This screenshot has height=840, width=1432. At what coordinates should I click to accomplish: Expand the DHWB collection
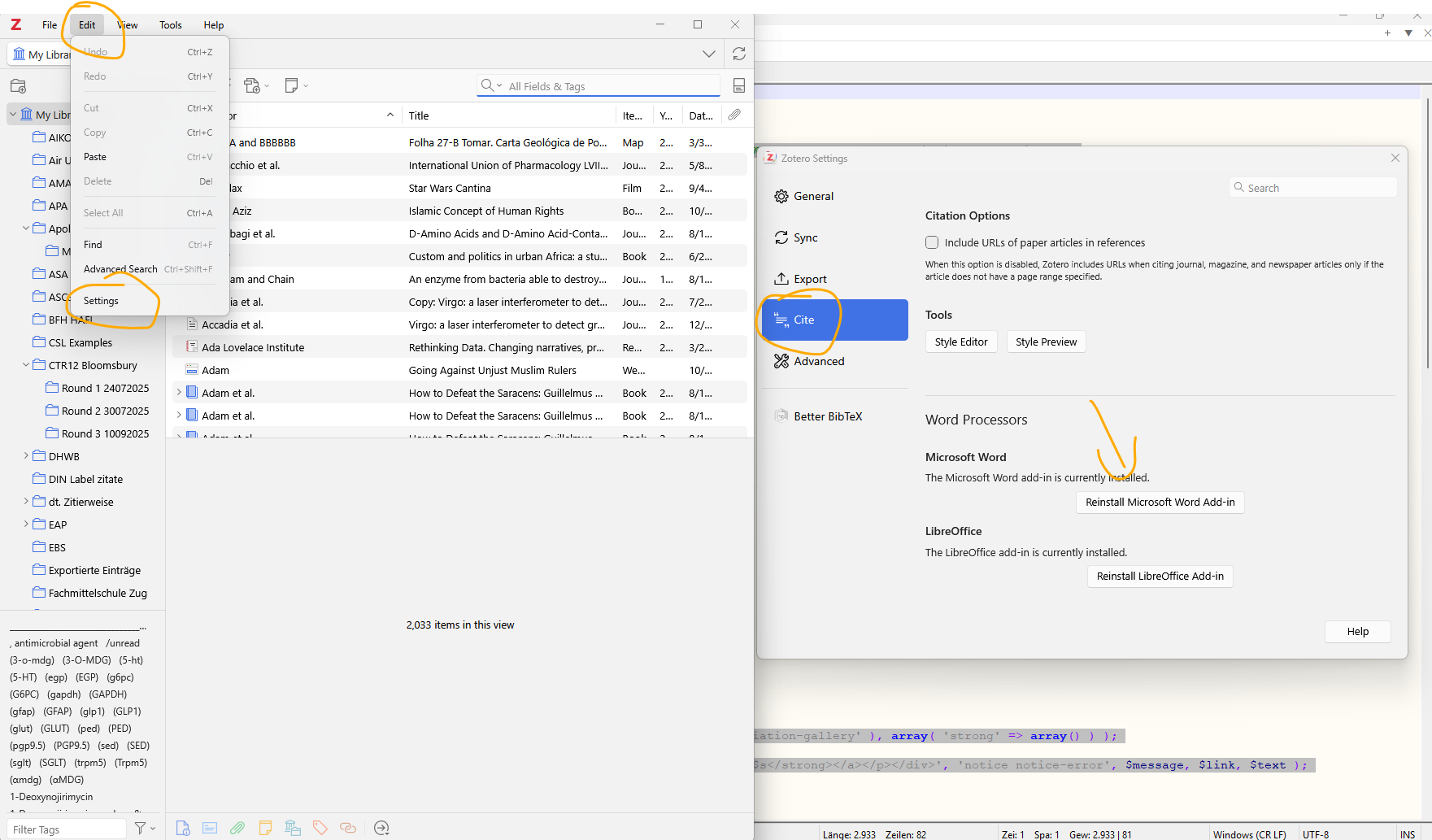[26, 456]
